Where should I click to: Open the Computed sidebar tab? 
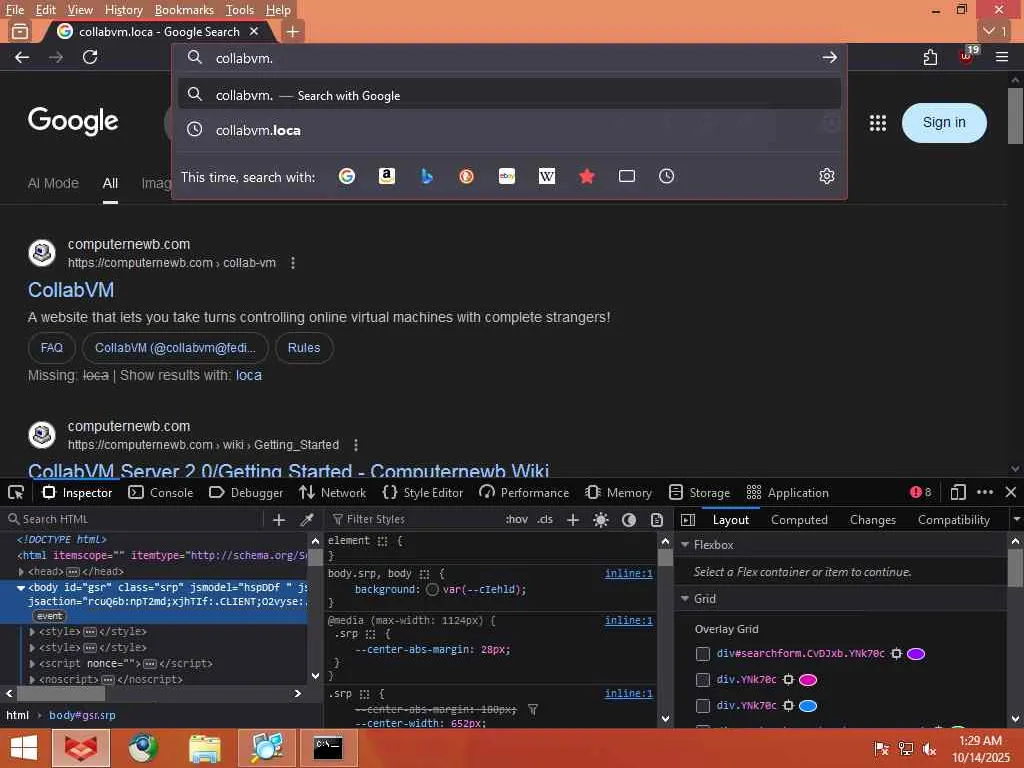coord(799,520)
